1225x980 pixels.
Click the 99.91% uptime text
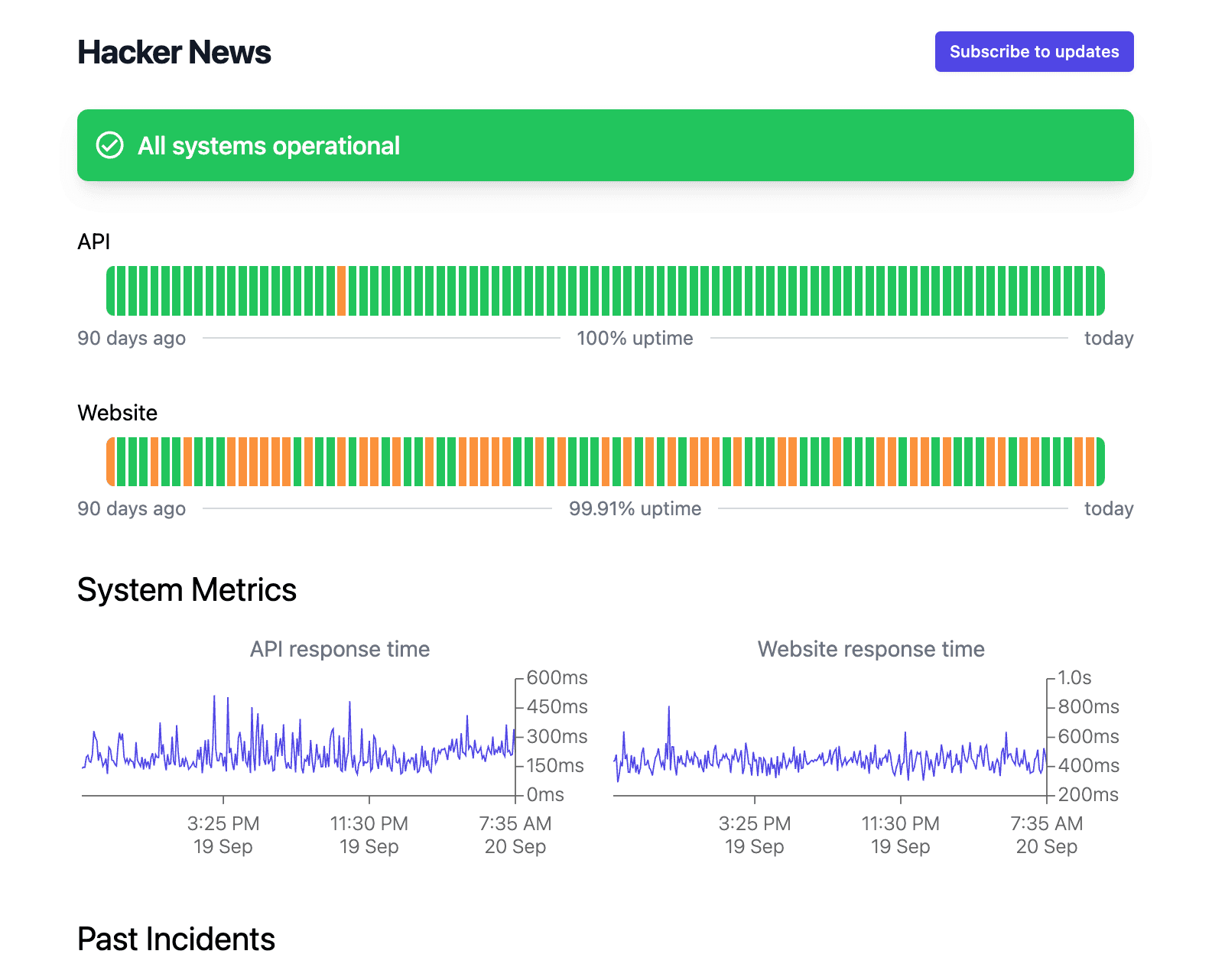coord(635,508)
